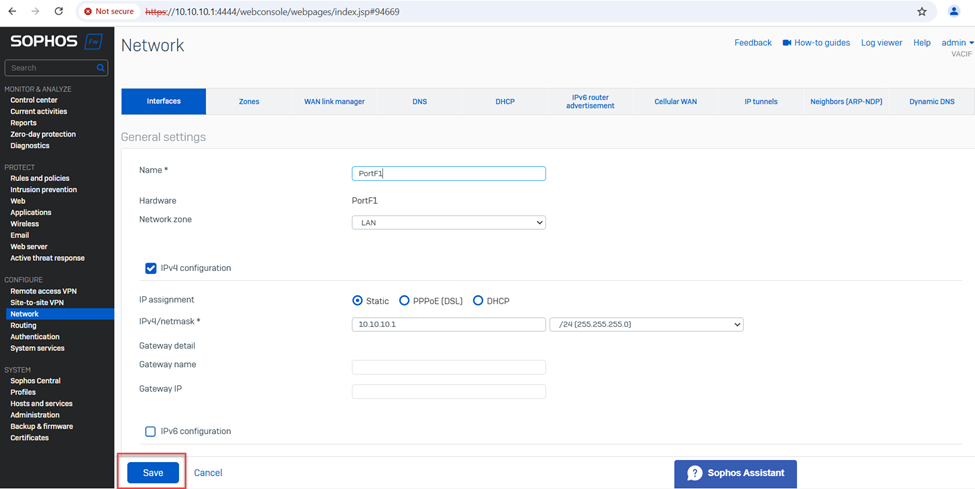The width and height of the screenshot is (975, 489).
Task: Expand the netmask /24 dropdown
Action: [646, 324]
